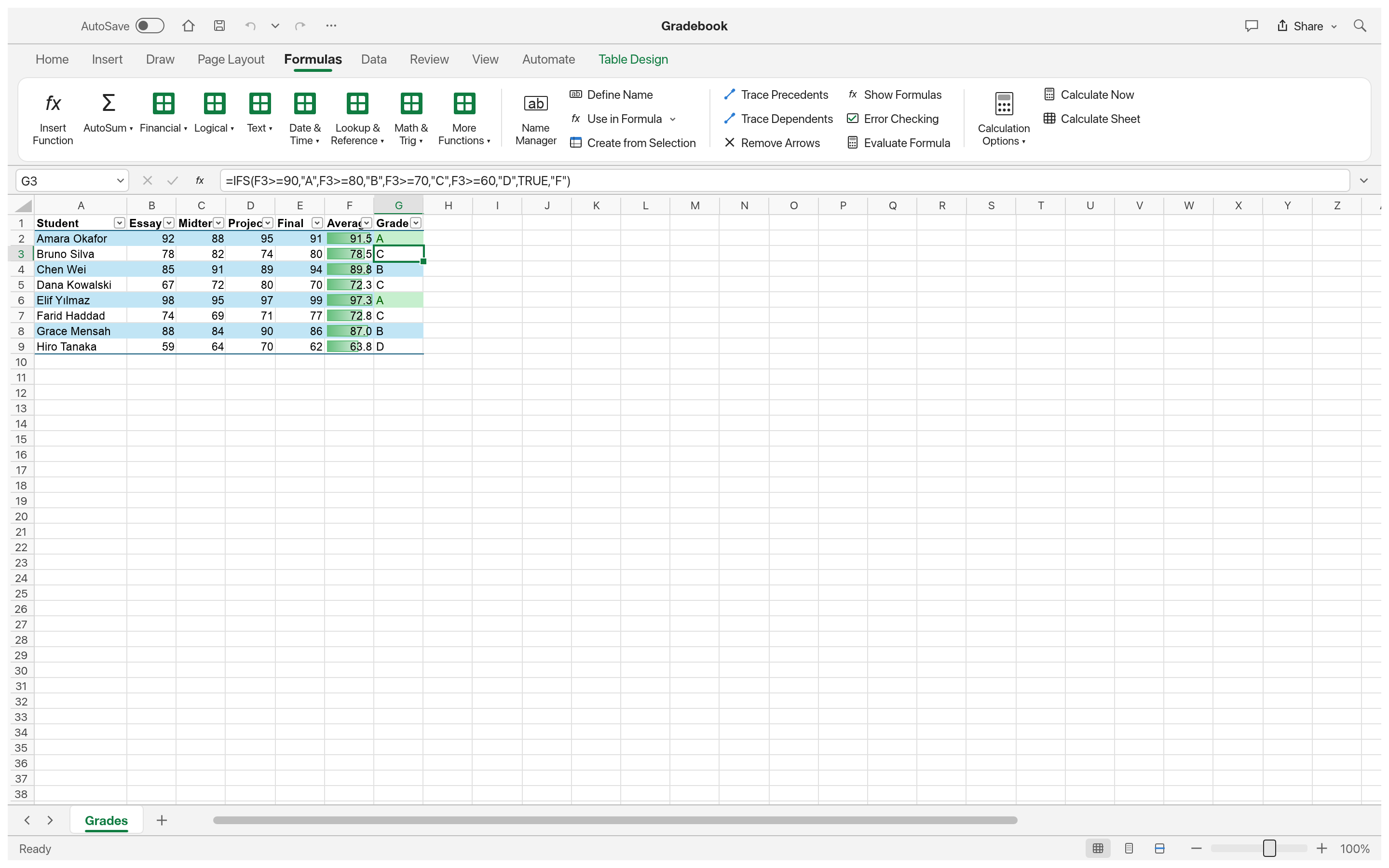Image resolution: width=1389 pixels, height=868 pixels.
Task: Click Define Name
Action: [611, 95]
